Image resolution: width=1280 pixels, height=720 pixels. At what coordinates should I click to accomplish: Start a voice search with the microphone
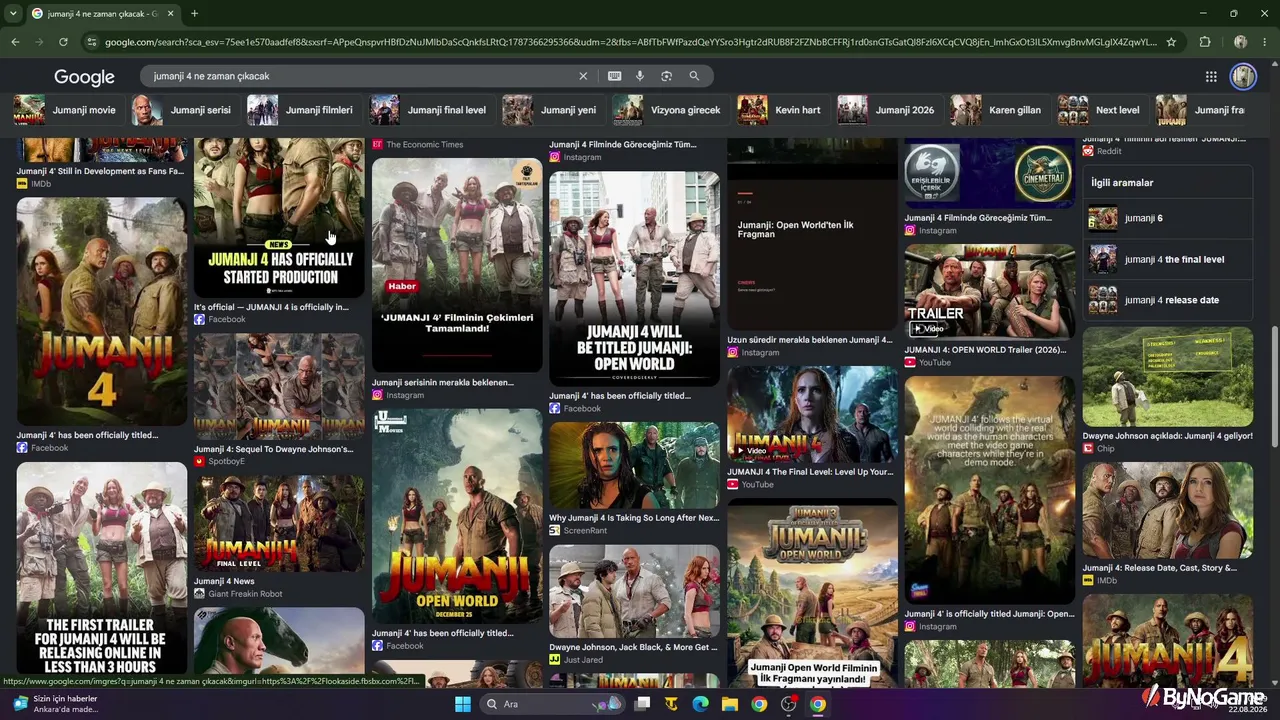click(640, 76)
